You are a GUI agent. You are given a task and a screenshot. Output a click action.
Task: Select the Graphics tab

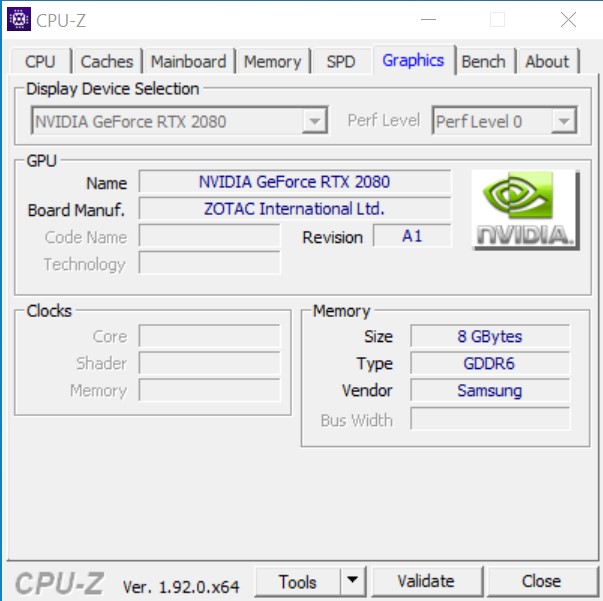[413, 60]
